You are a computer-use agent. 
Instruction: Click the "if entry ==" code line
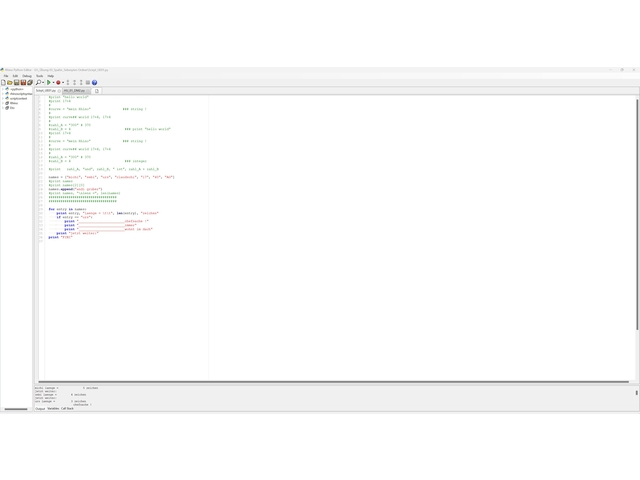pos(74,217)
